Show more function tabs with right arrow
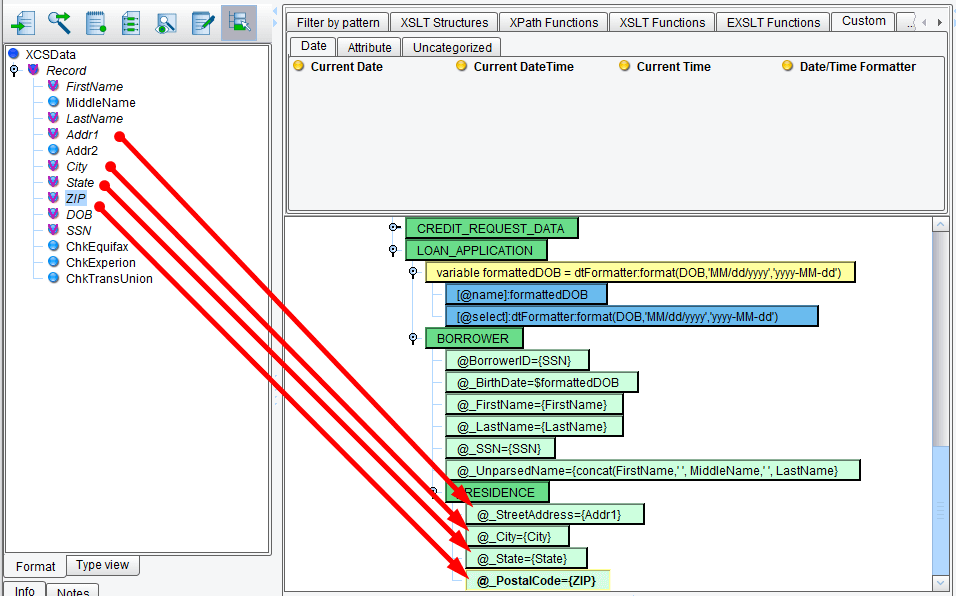The width and height of the screenshot is (956, 596). click(940, 23)
